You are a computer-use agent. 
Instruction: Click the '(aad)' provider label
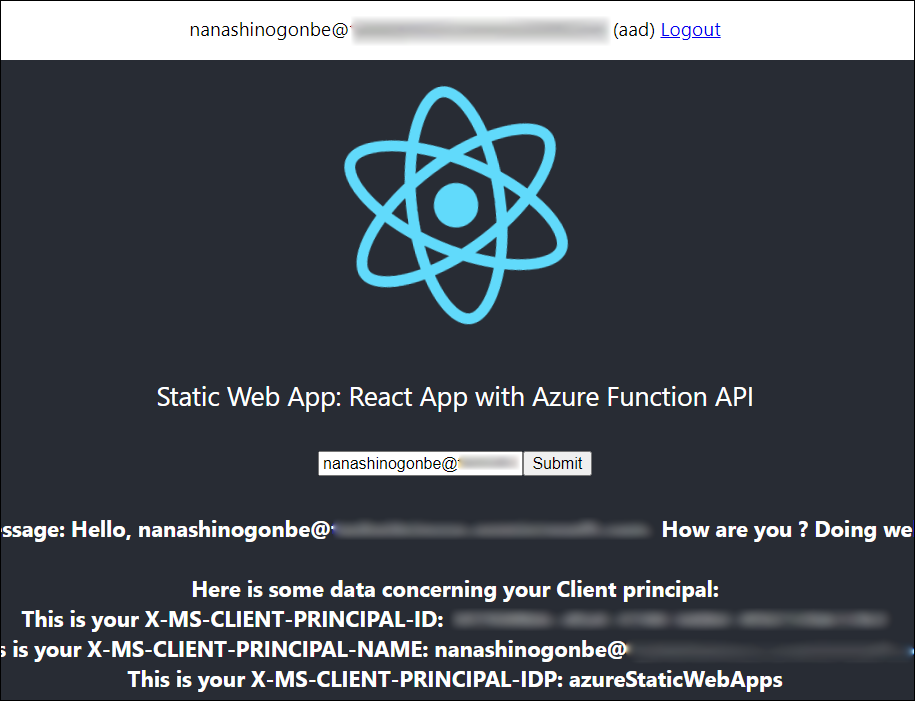tap(634, 30)
